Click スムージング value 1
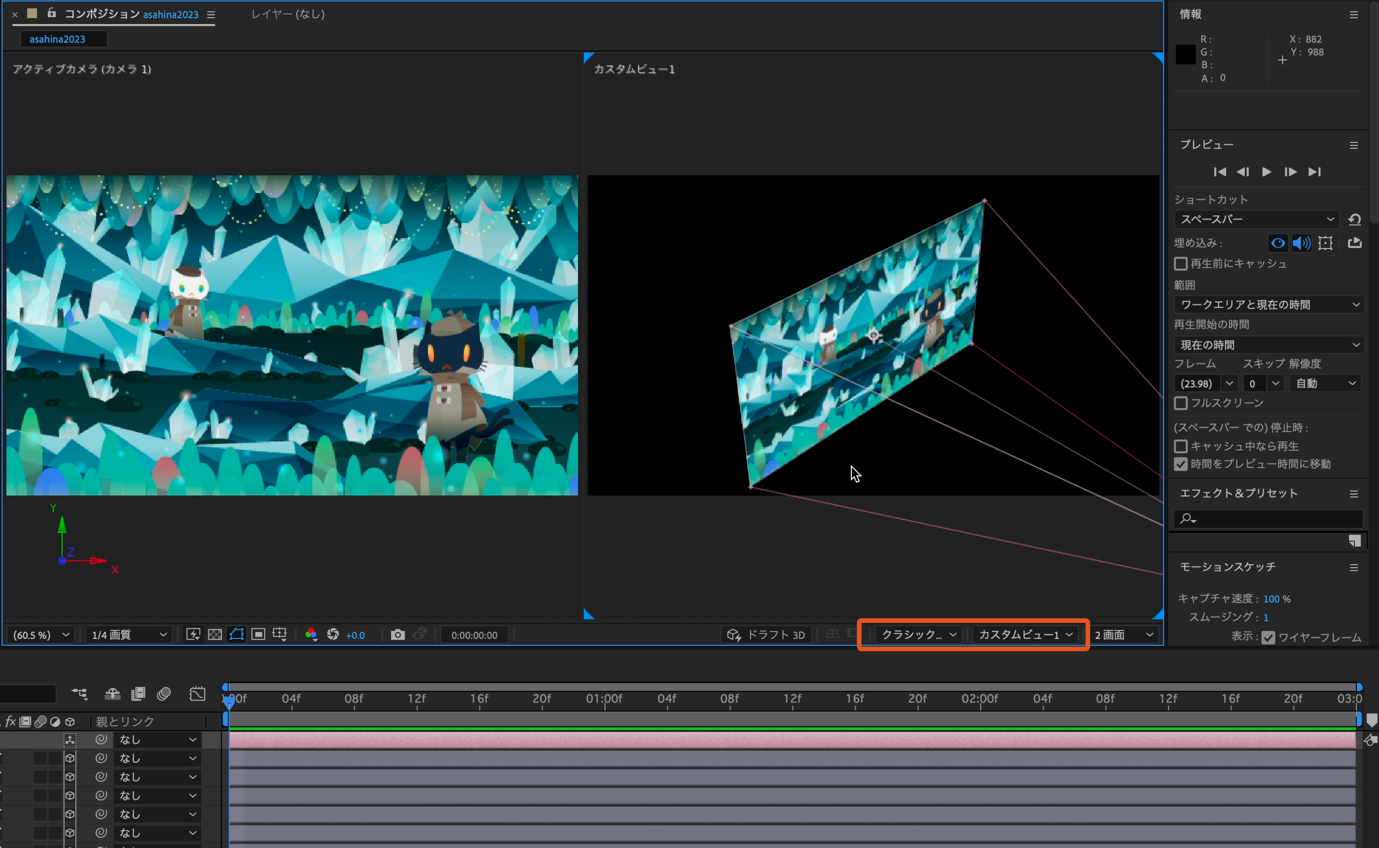 (1265, 618)
